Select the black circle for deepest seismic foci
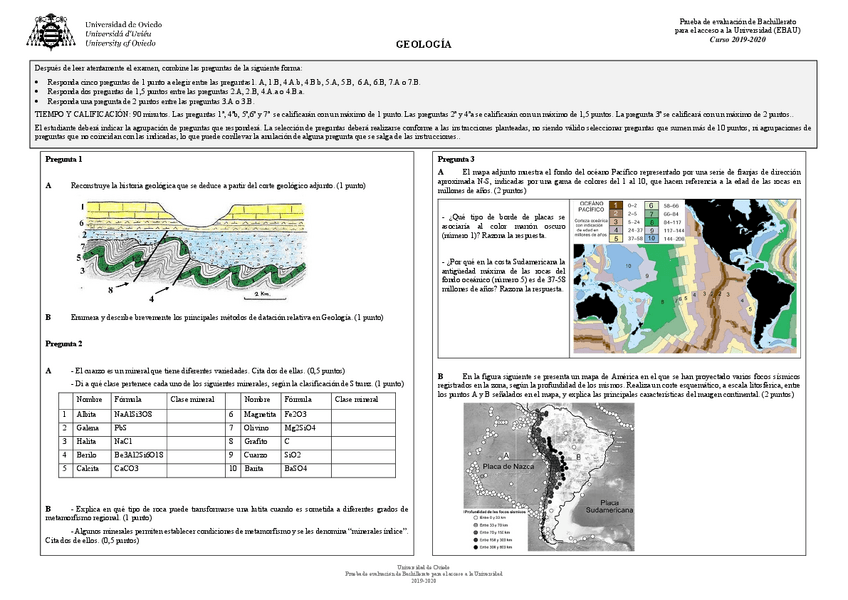Viewport: 848px width, 600px height. (476, 547)
